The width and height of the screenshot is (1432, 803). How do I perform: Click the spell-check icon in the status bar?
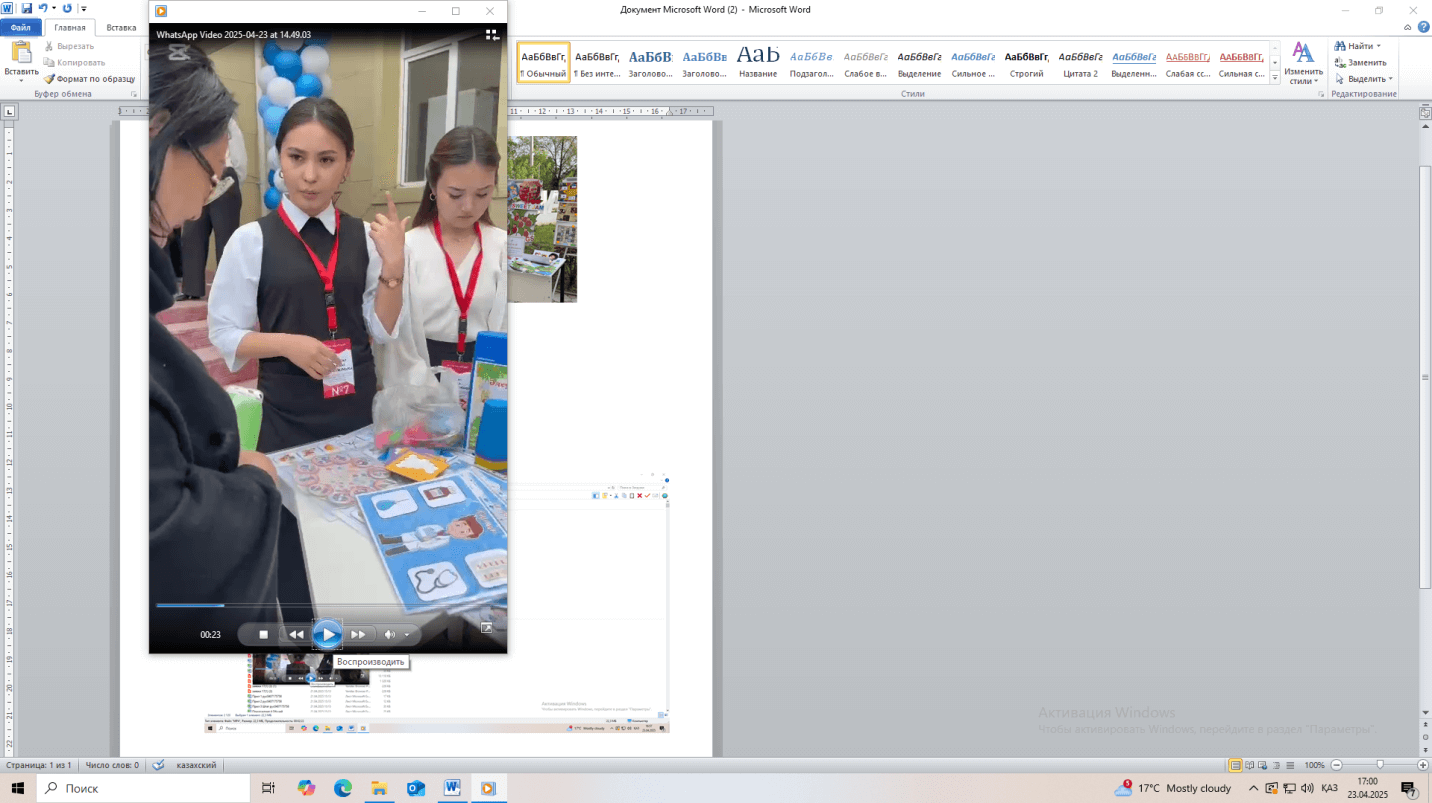pos(159,765)
